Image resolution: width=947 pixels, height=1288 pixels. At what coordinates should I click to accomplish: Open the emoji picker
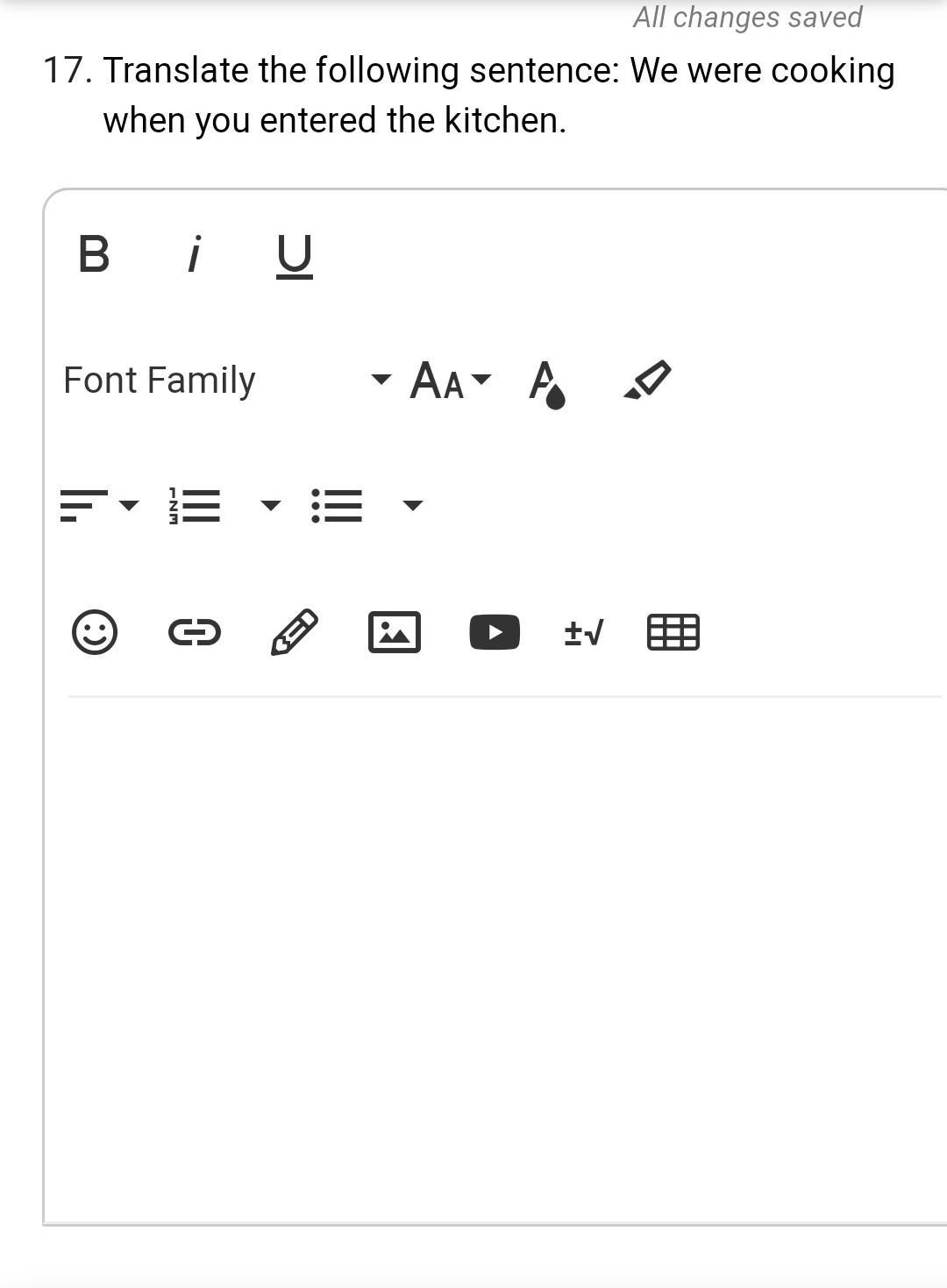pos(95,632)
